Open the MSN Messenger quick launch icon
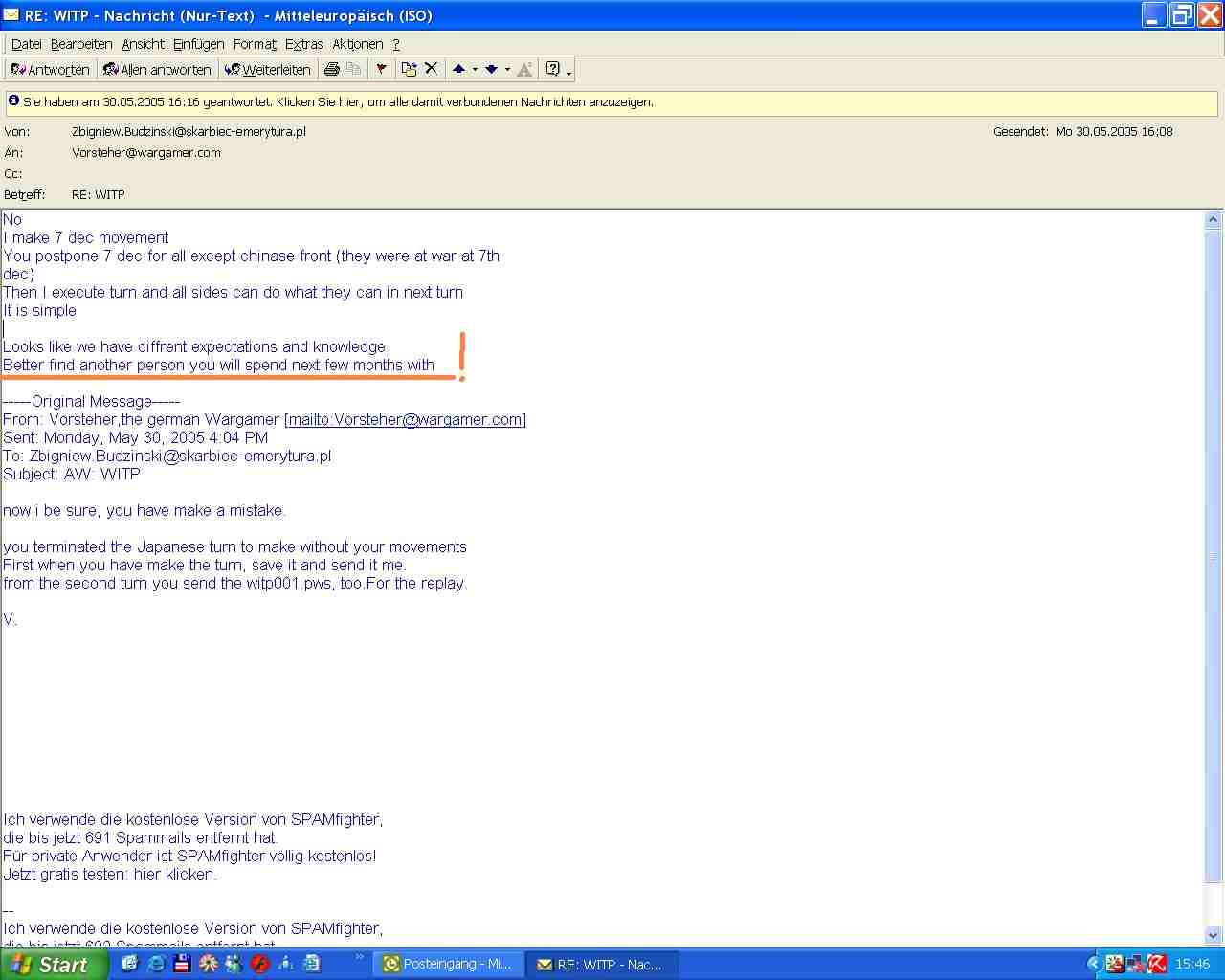 click(234, 964)
